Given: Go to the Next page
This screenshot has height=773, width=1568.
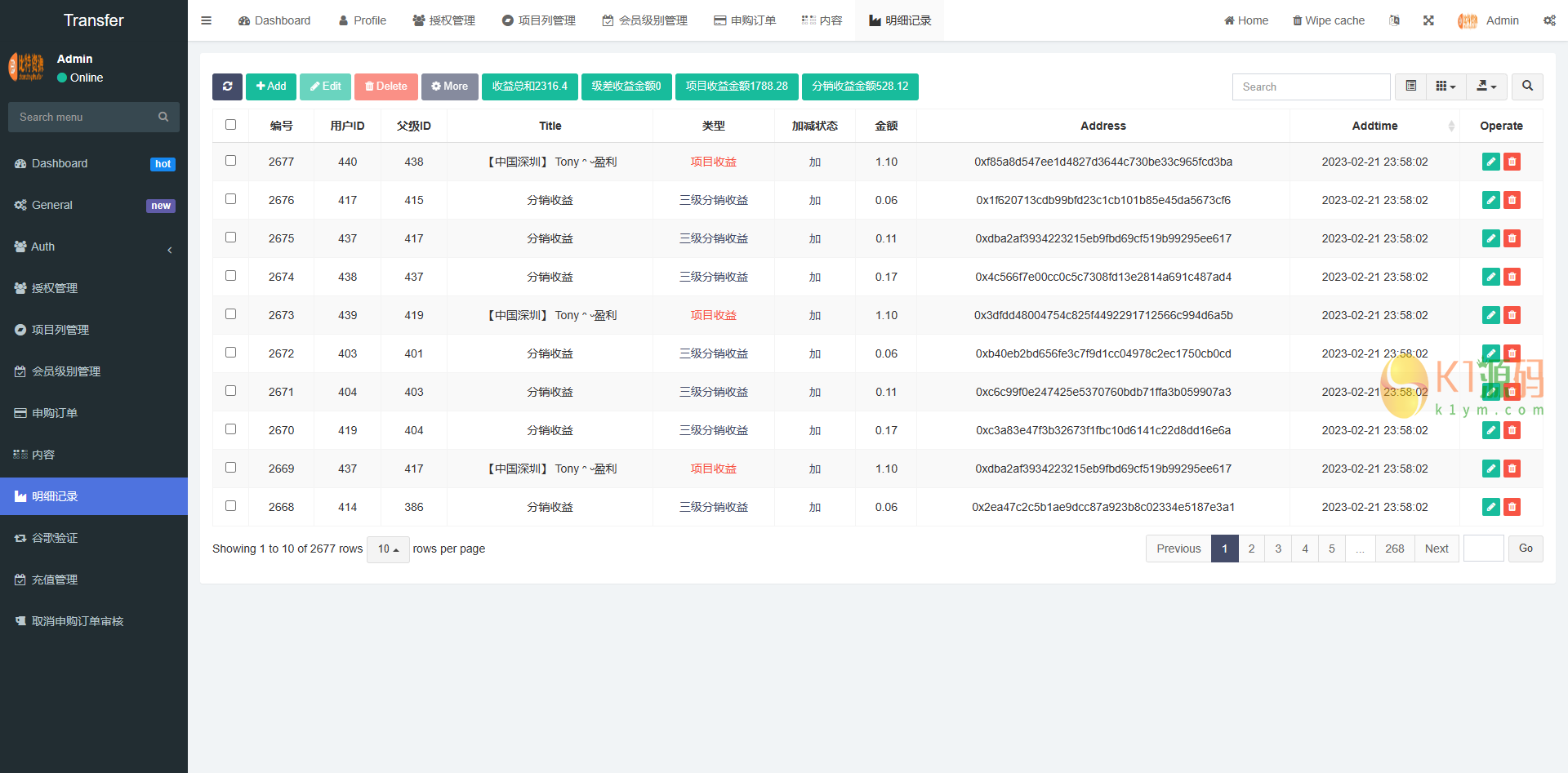Looking at the screenshot, I should [x=1436, y=549].
